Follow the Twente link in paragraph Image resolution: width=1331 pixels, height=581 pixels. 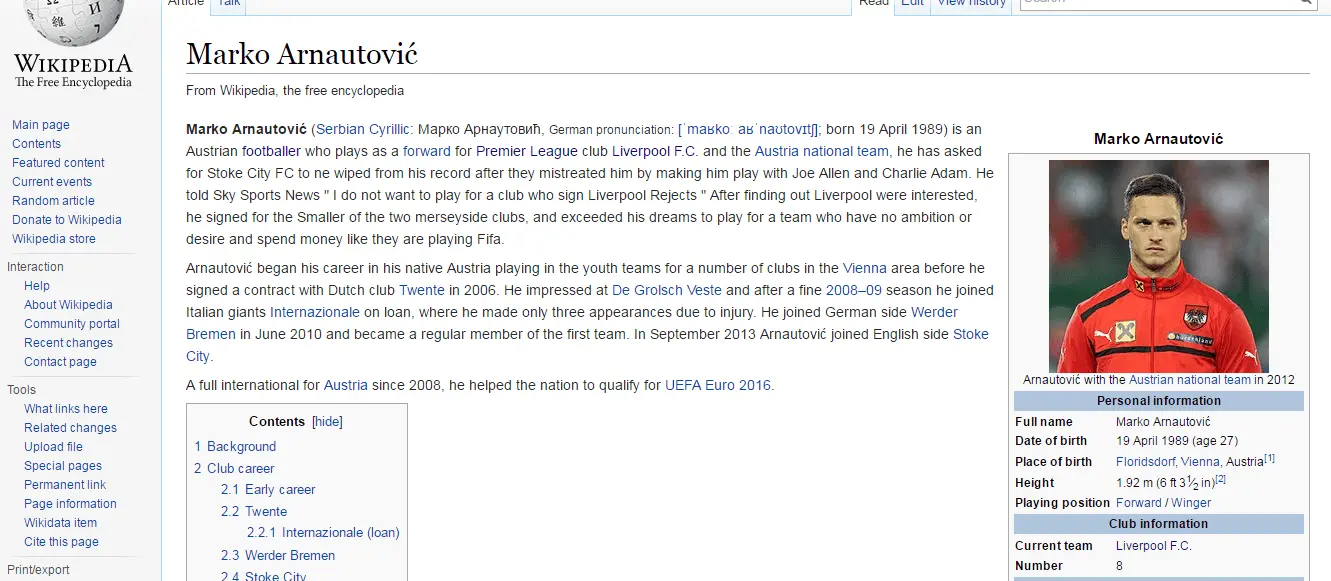(422, 290)
